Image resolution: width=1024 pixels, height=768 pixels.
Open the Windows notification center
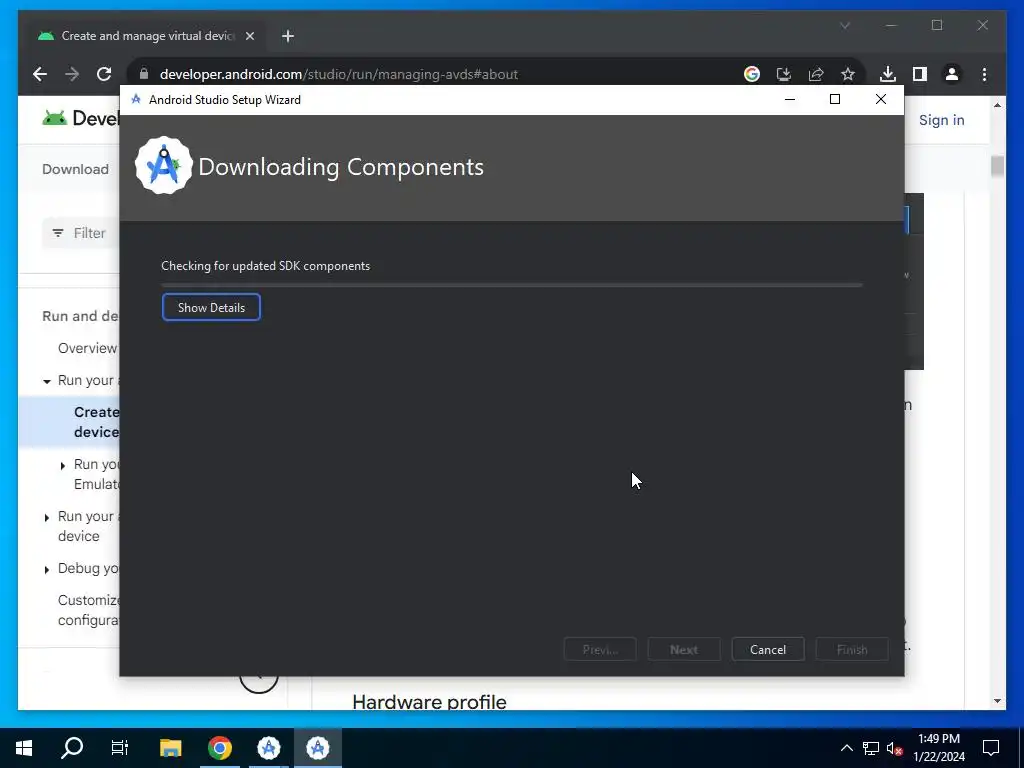pos(991,748)
